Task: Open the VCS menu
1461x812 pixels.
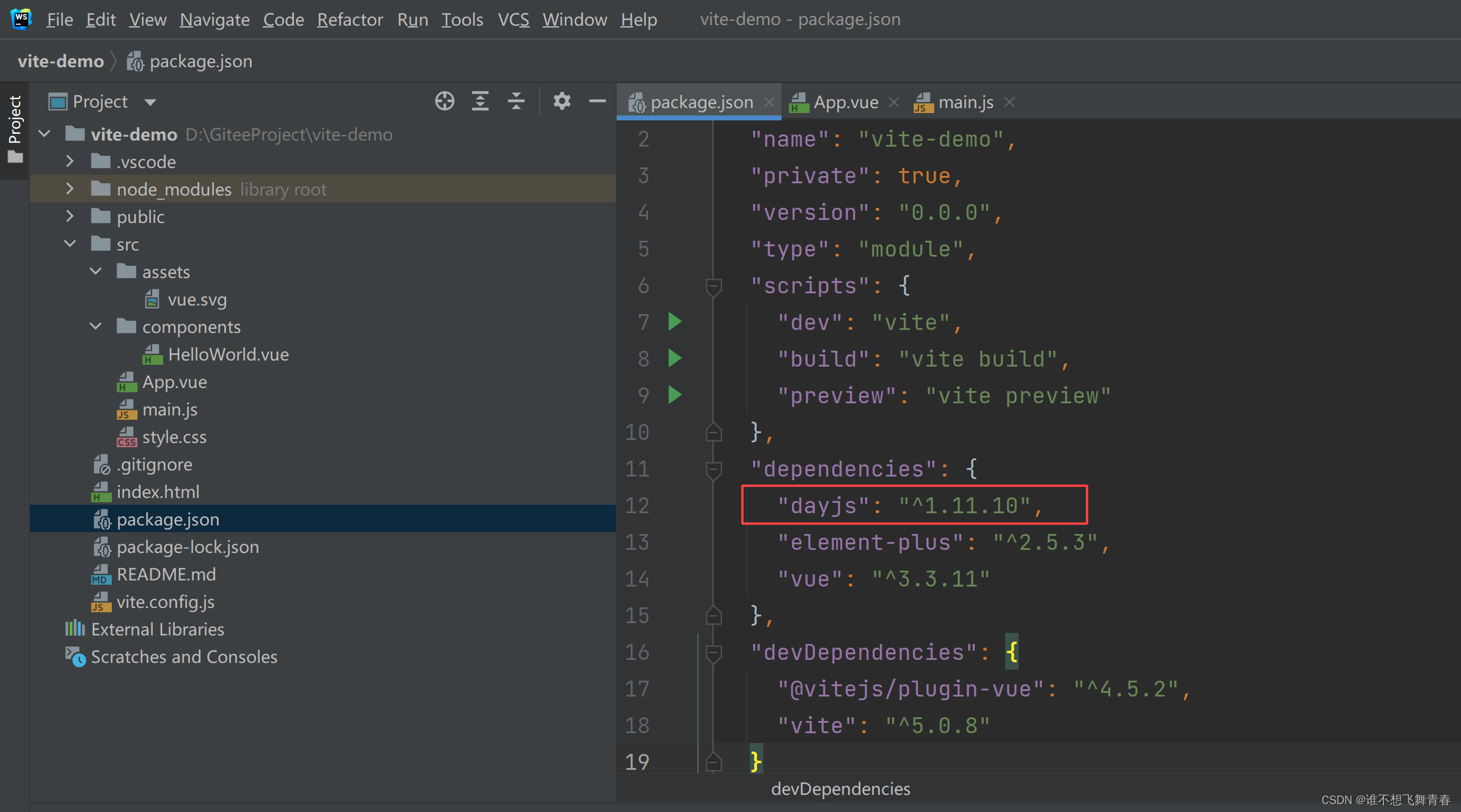Action: tap(513, 20)
